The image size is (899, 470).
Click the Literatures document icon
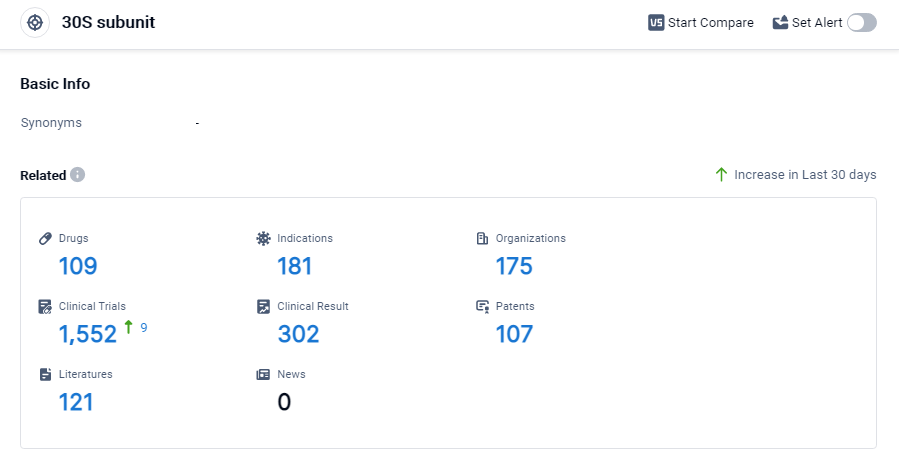point(45,374)
